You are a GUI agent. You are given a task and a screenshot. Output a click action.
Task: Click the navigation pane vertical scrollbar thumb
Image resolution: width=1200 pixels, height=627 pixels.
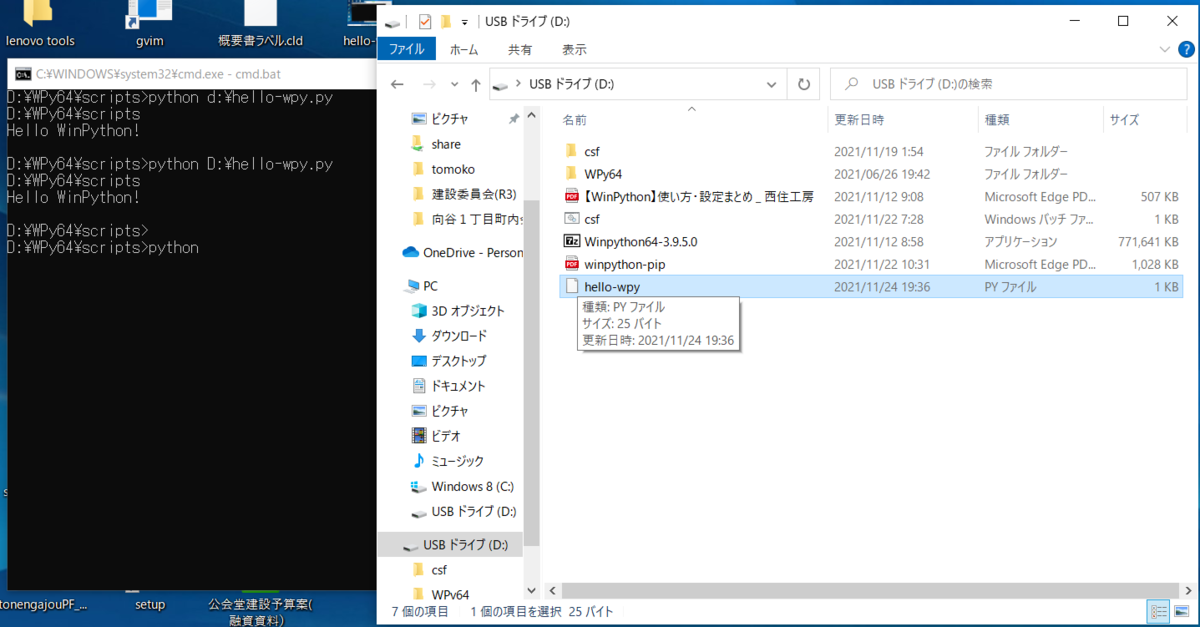click(531, 372)
